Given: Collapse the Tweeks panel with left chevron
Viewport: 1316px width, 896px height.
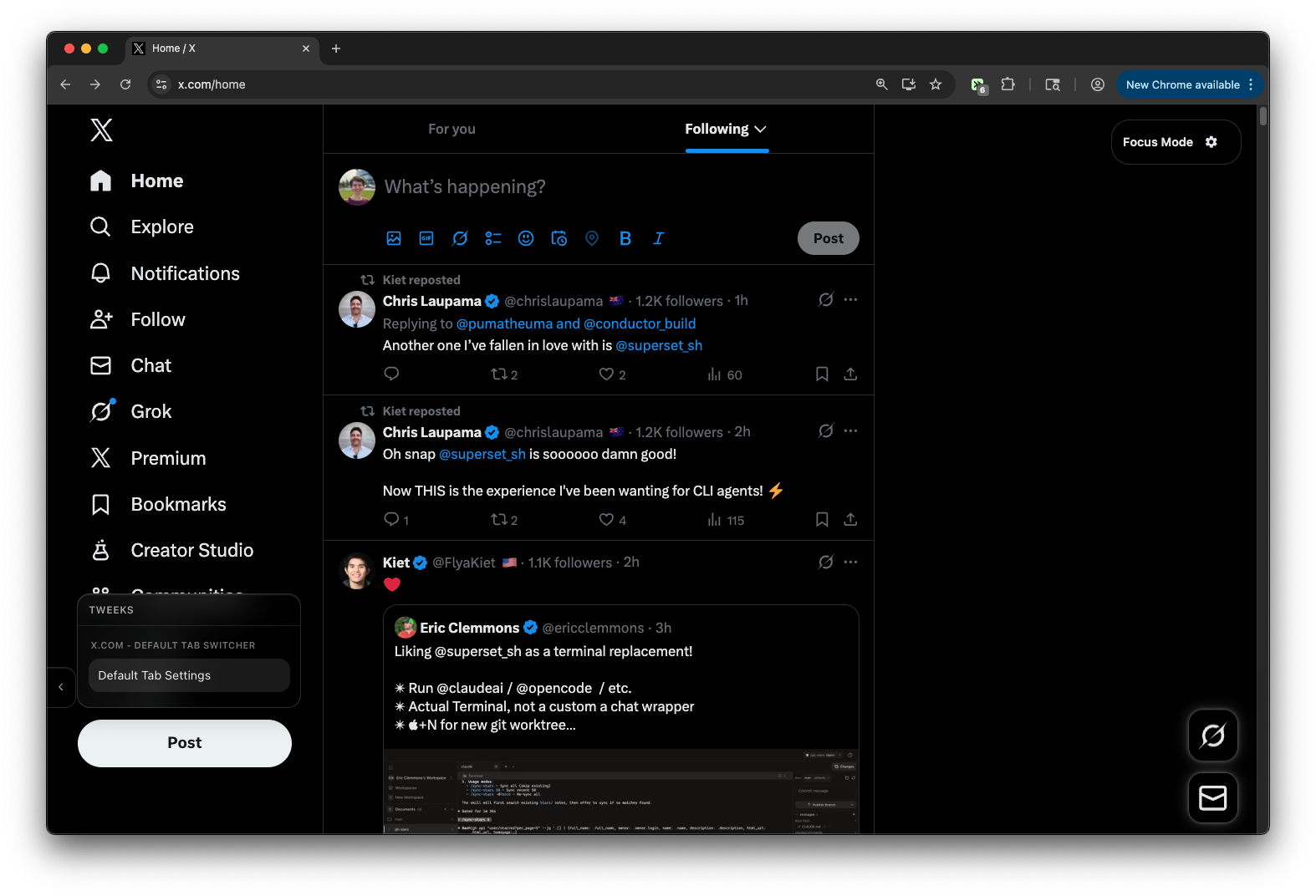Looking at the screenshot, I should [61, 687].
